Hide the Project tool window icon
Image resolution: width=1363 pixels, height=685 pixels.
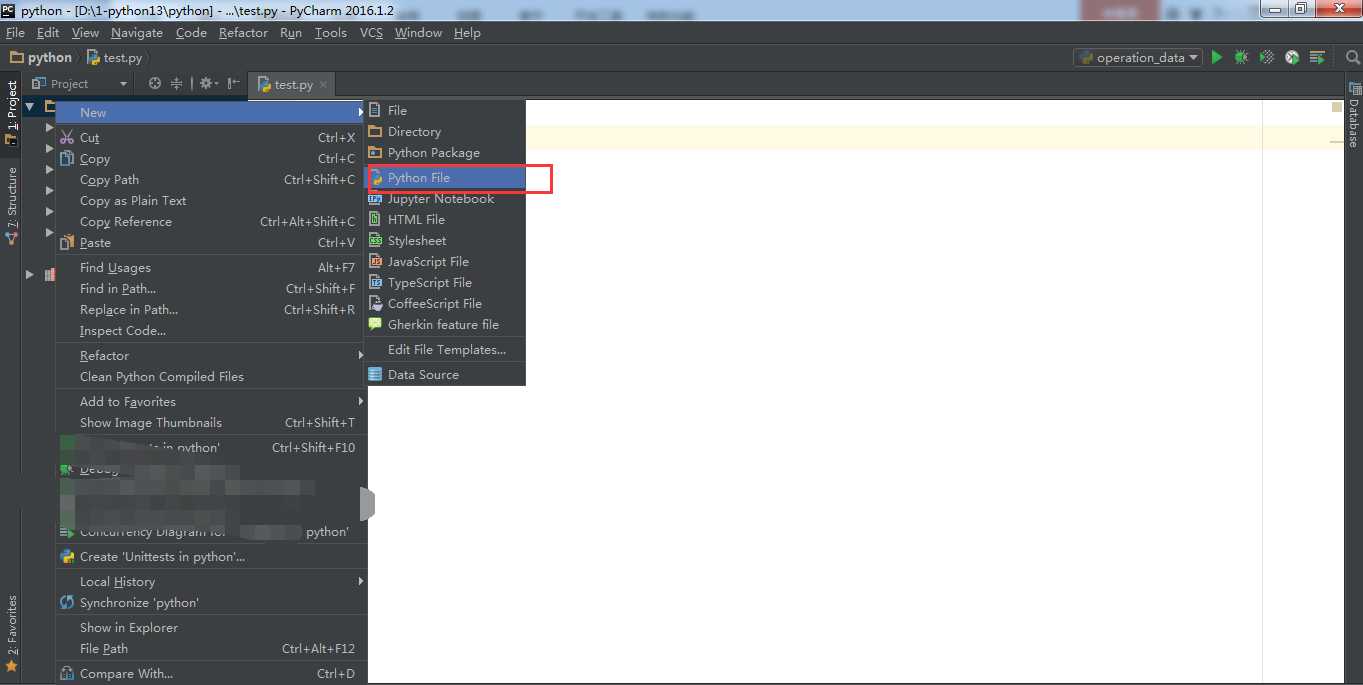click(x=233, y=84)
